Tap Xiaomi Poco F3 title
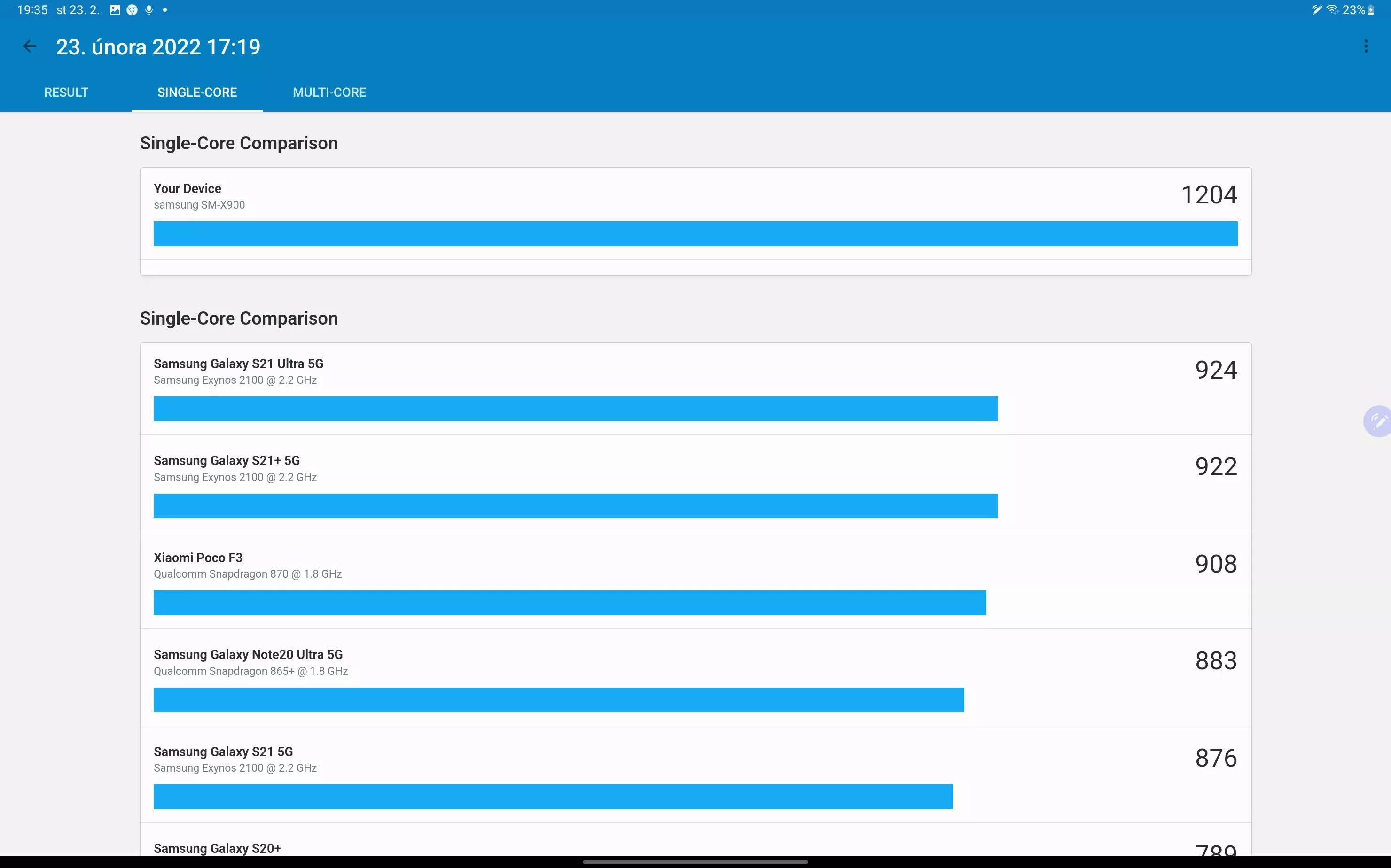Screen dimensions: 1391x868 click(198, 558)
